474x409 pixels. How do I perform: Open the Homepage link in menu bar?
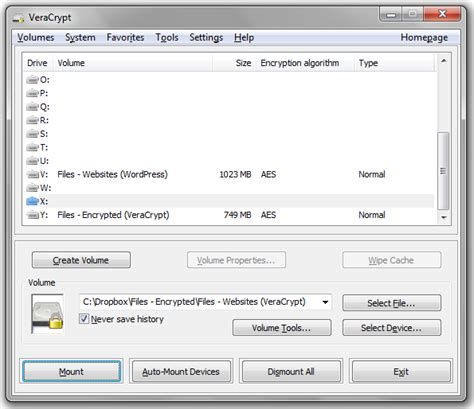pos(424,37)
